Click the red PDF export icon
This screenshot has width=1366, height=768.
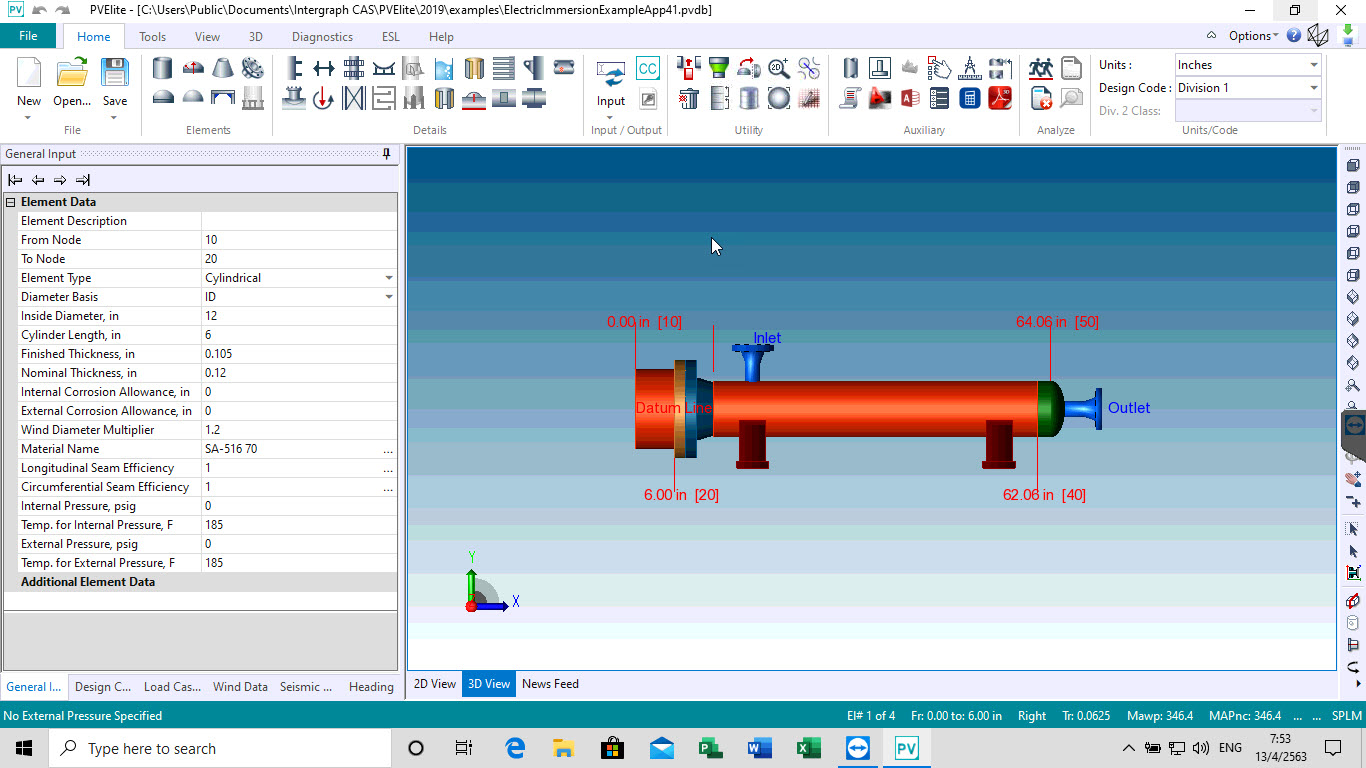tap(1000, 98)
